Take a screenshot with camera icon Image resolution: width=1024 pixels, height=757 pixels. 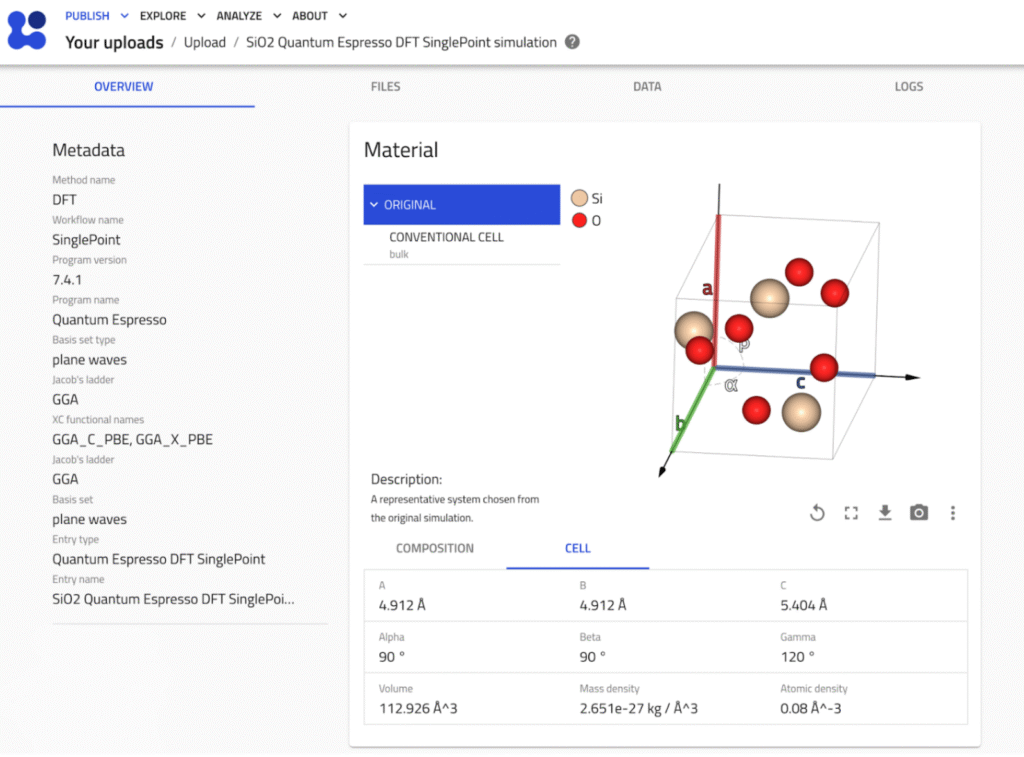click(x=919, y=513)
